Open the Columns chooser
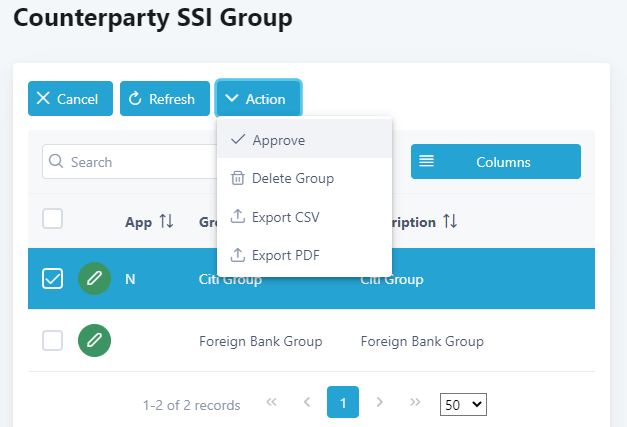This screenshot has width=627, height=427. click(x=495, y=162)
